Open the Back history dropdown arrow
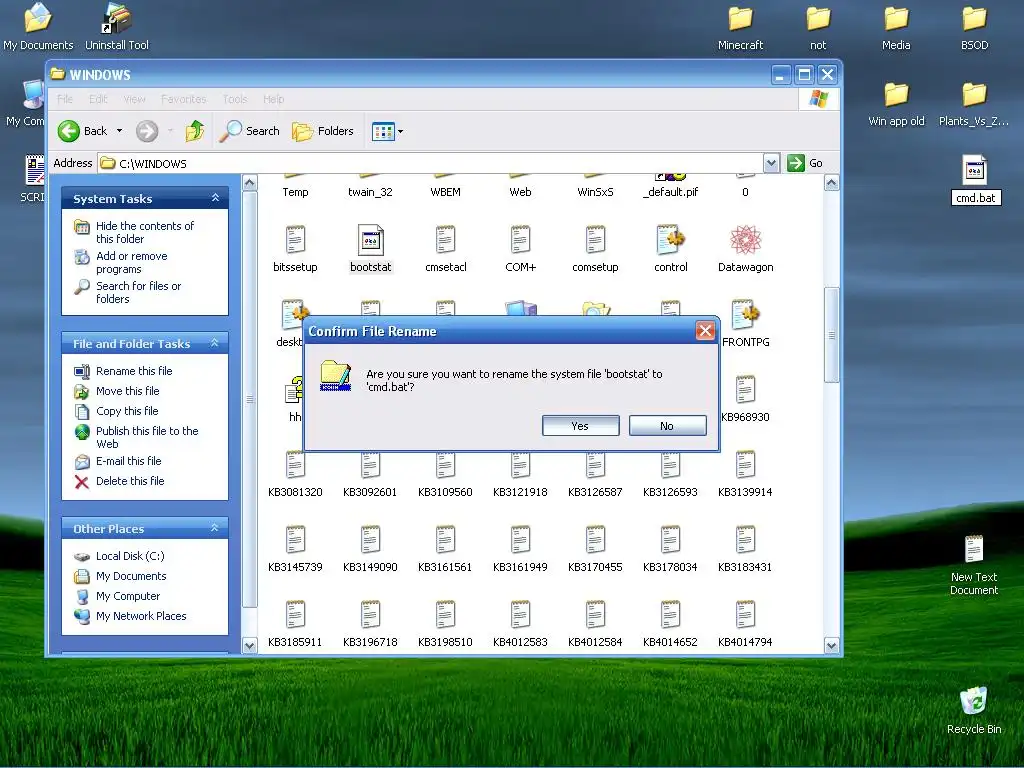The width and height of the screenshot is (1024, 768). tap(120, 131)
